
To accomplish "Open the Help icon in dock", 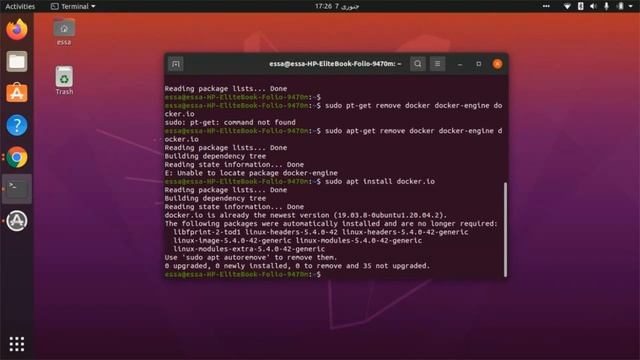I will [x=17, y=125].
